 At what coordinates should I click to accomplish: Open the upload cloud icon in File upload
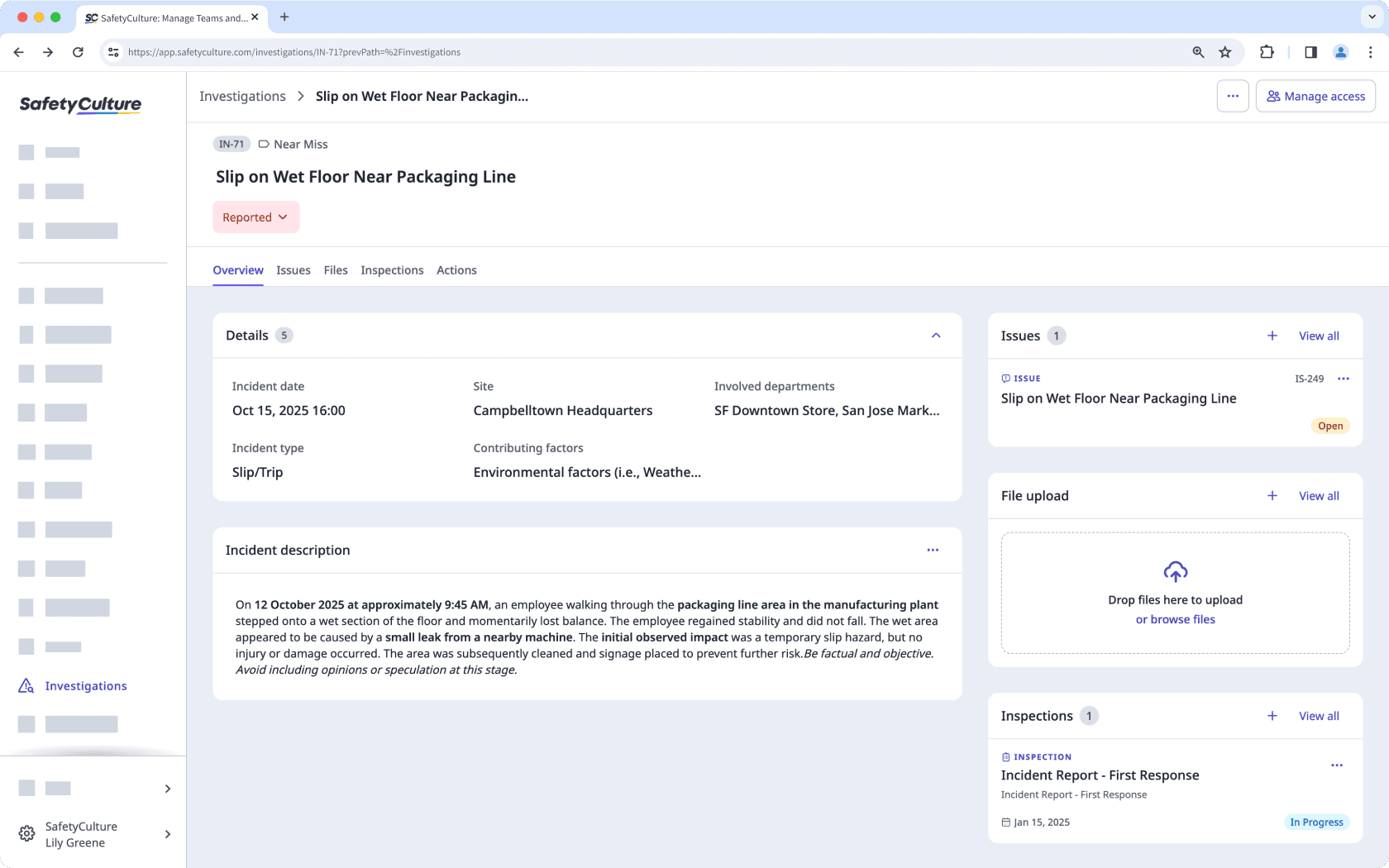(x=1175, y=571)
